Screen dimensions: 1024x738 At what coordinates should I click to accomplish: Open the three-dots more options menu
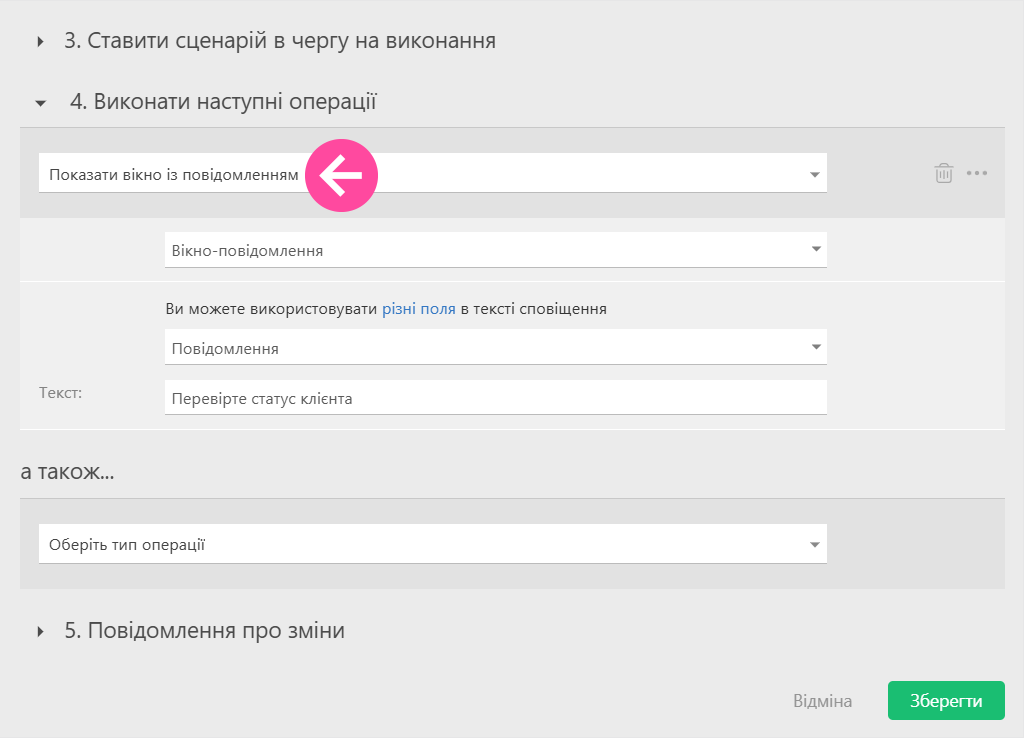click(x=977, y=173)
